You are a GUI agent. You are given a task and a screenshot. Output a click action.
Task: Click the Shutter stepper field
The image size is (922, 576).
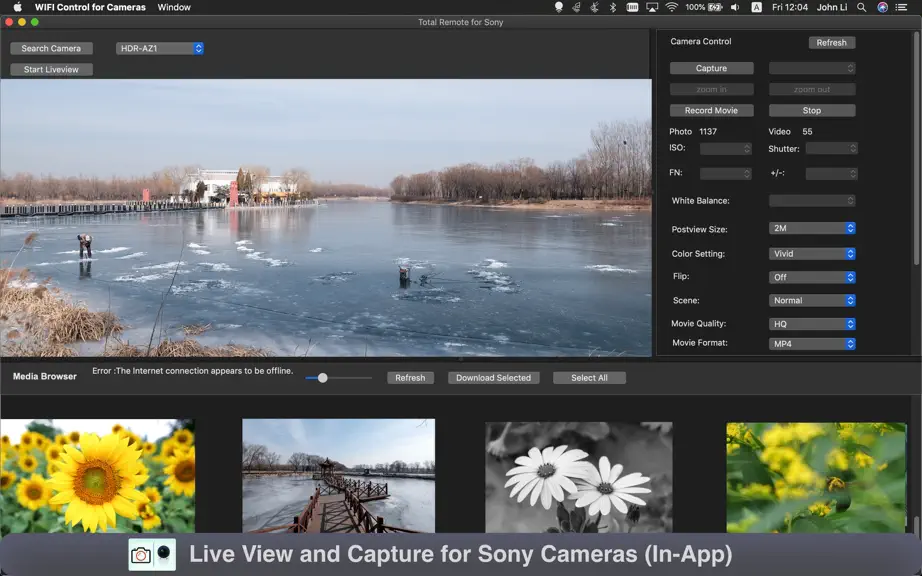831,149
